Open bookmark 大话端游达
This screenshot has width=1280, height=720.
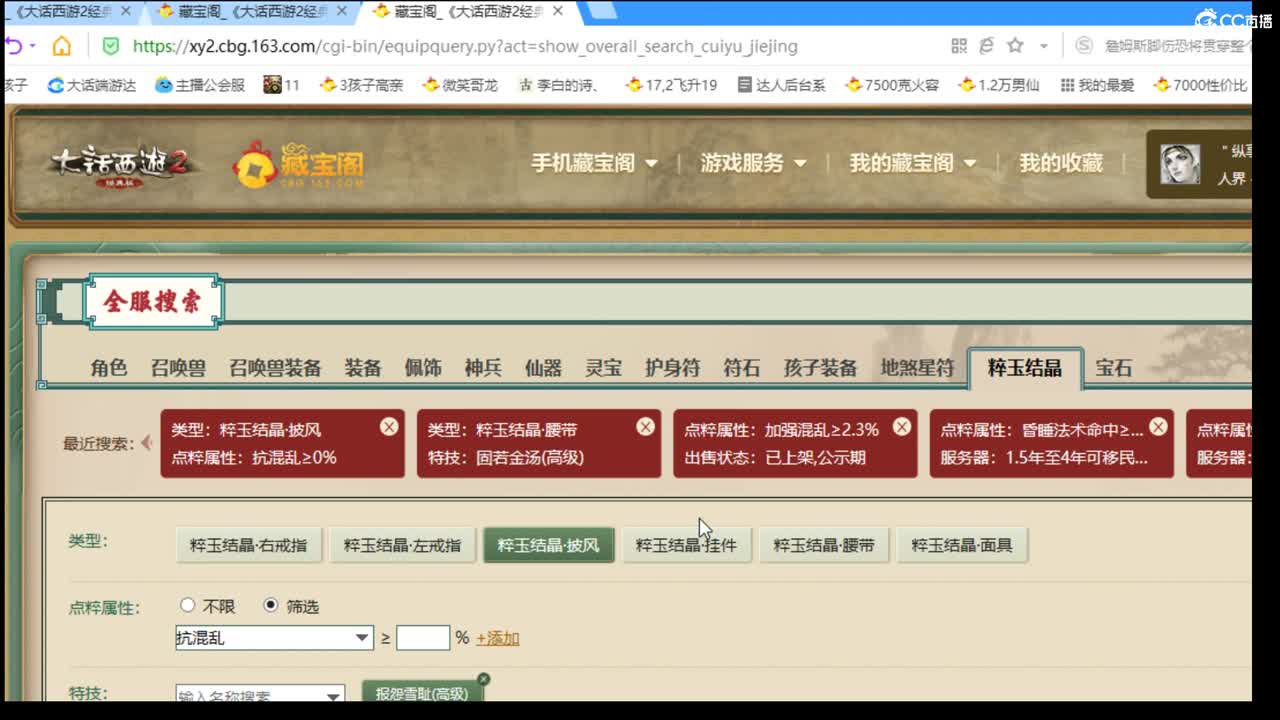92,85
